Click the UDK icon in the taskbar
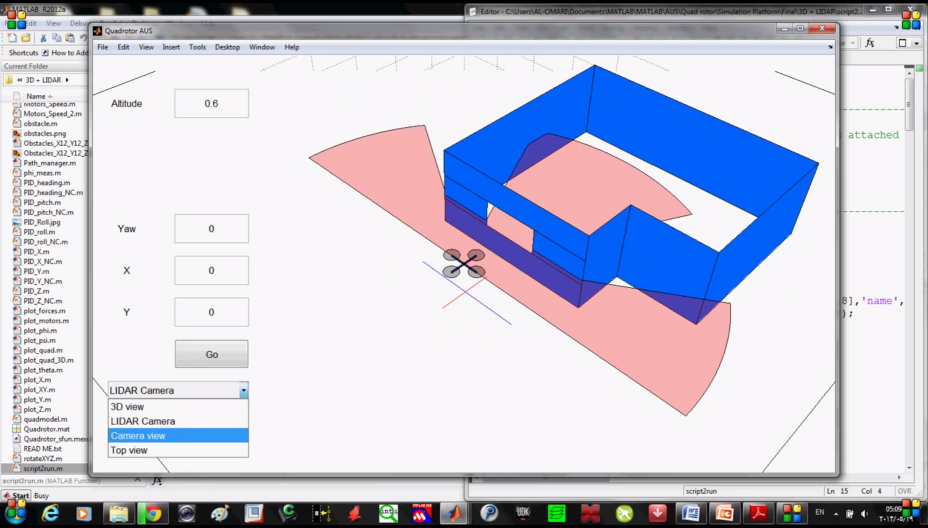This screenshot has width=928, height=528. [523, 513]
